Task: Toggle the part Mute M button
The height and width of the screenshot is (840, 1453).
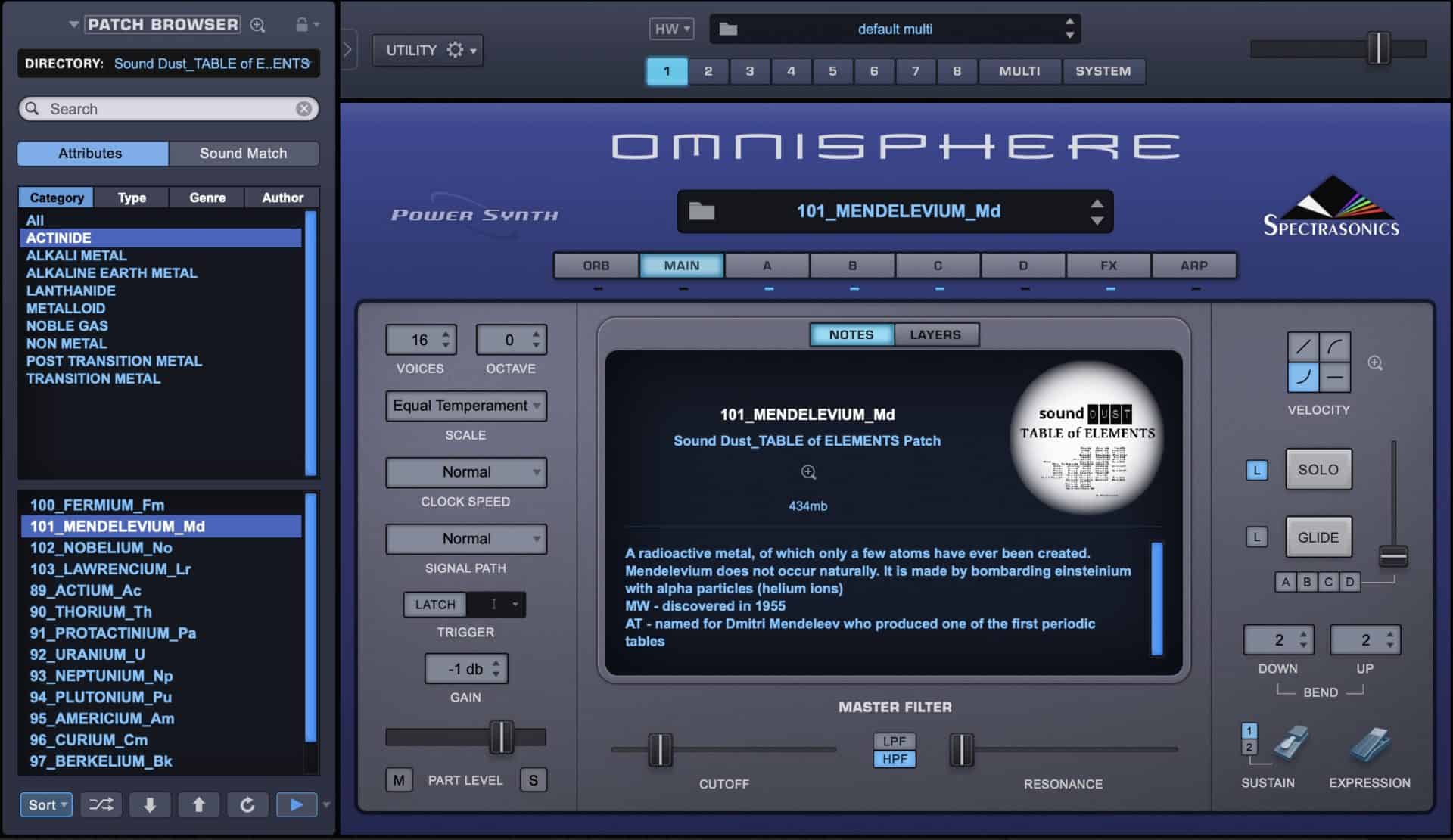Action: pos(399,780)
